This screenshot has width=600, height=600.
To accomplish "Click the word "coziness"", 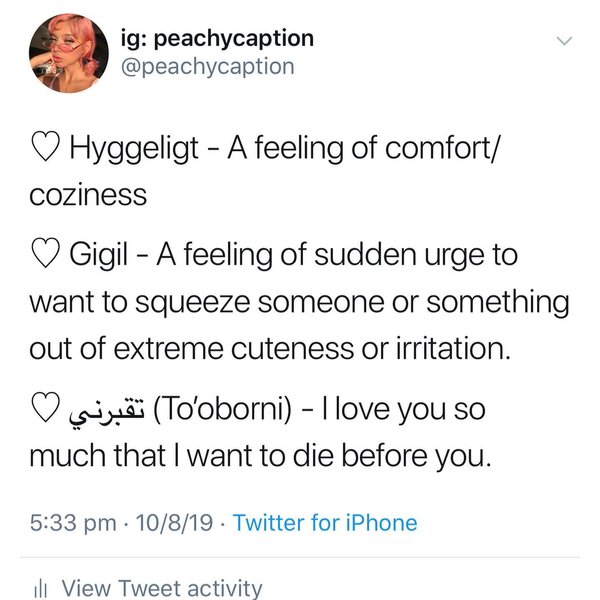I will click(x=88, y=195).
